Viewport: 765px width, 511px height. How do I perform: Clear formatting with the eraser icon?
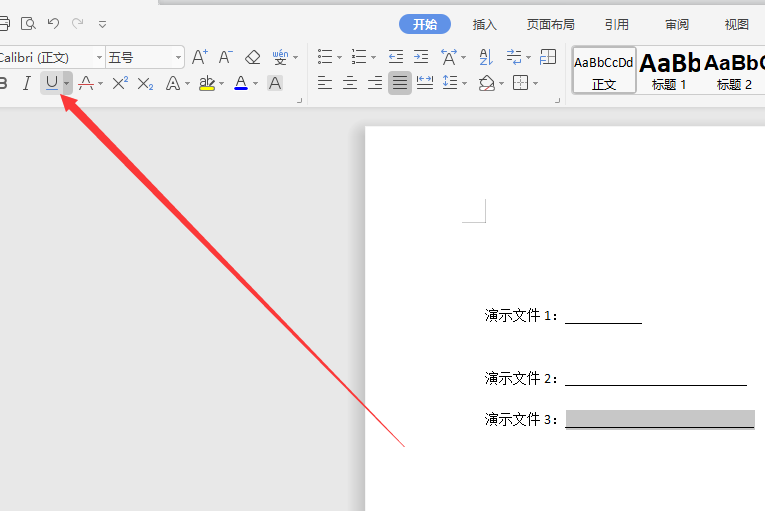click(252, 57)
